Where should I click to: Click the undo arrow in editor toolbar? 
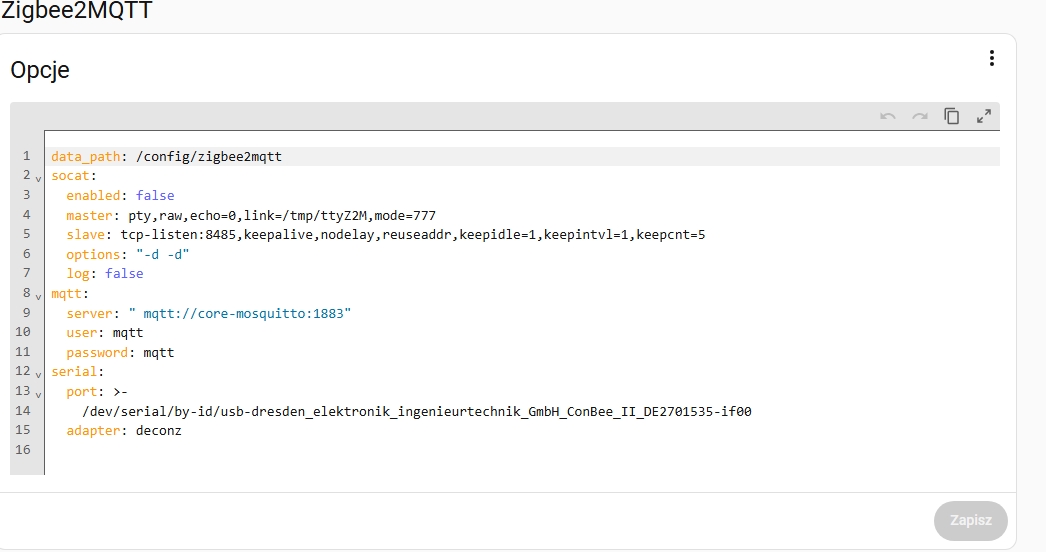[x=887, y=117]
